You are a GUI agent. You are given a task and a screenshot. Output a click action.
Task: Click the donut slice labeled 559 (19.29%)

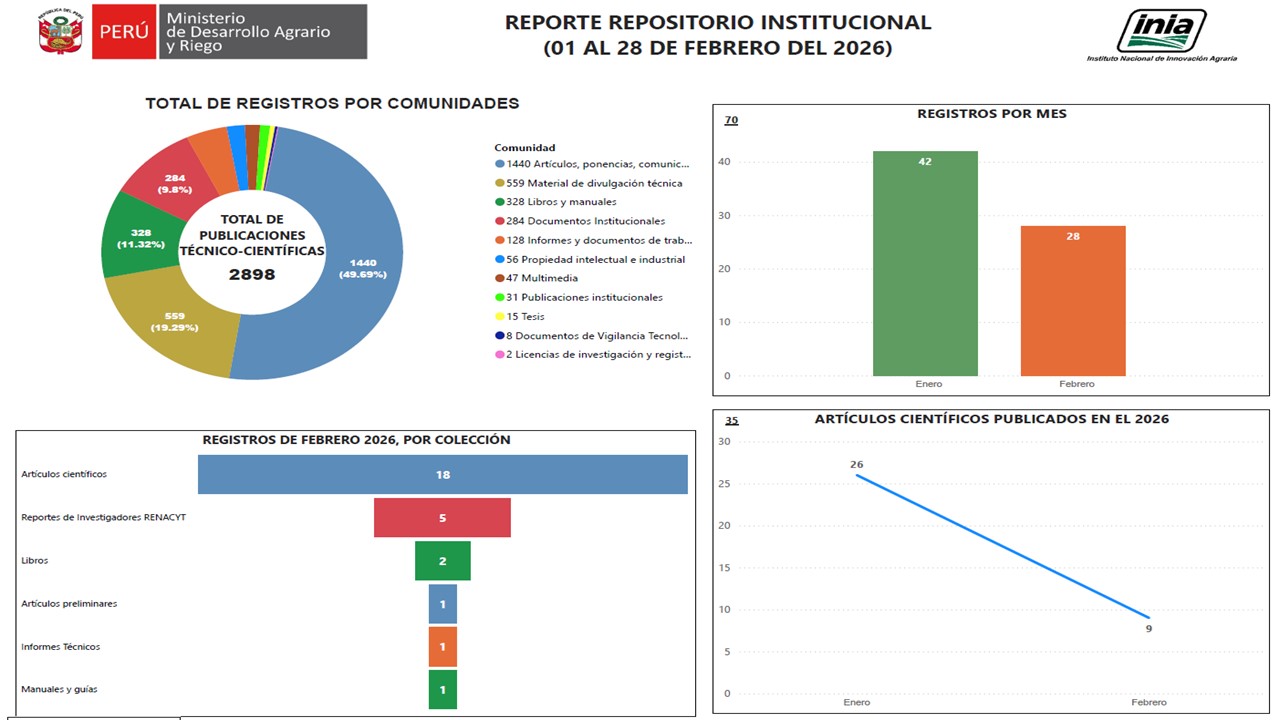174,321
